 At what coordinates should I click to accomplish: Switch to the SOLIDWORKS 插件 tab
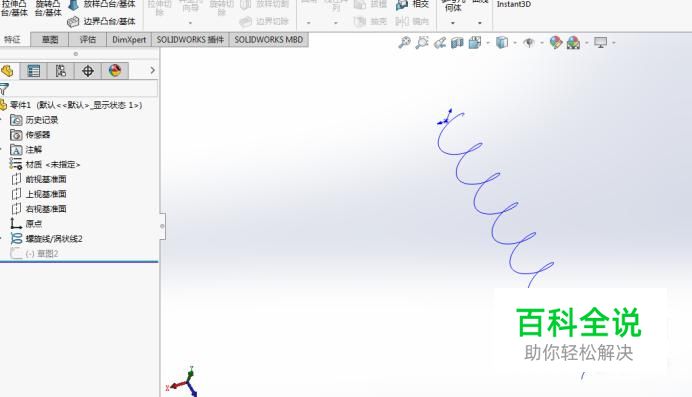(190, 39)
